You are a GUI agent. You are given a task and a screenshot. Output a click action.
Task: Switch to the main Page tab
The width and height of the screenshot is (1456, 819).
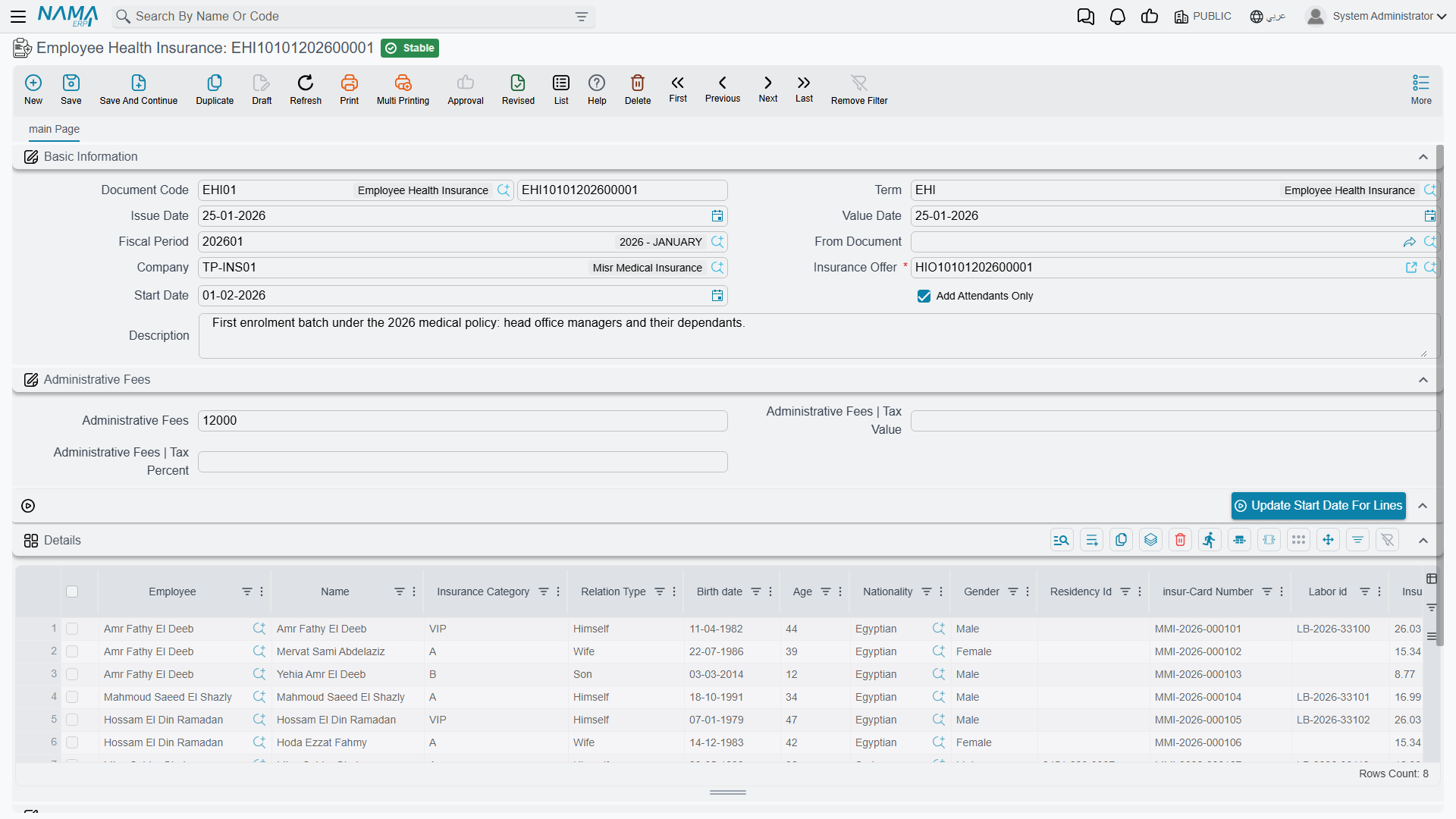point(54,129)
